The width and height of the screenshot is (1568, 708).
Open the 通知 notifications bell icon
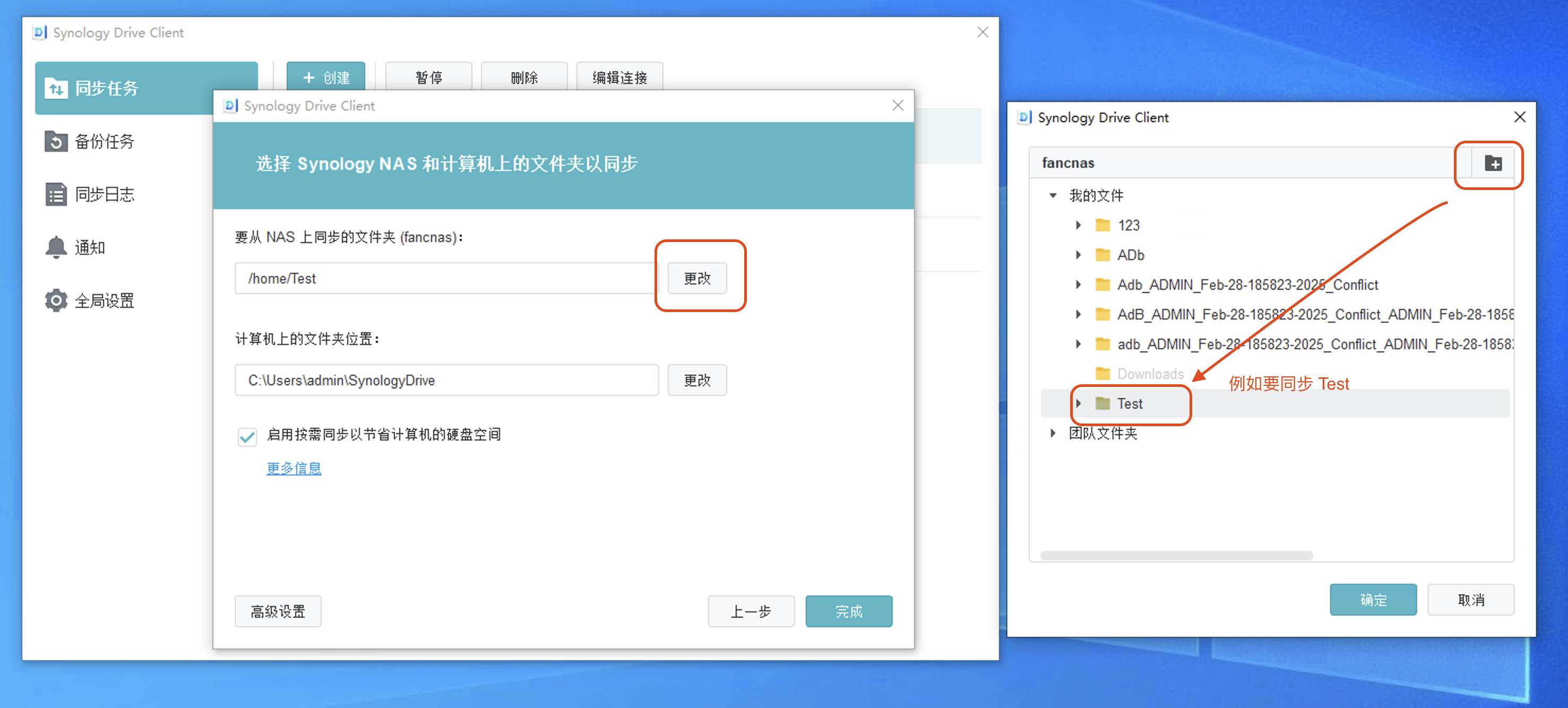click(x=56, y=247)
